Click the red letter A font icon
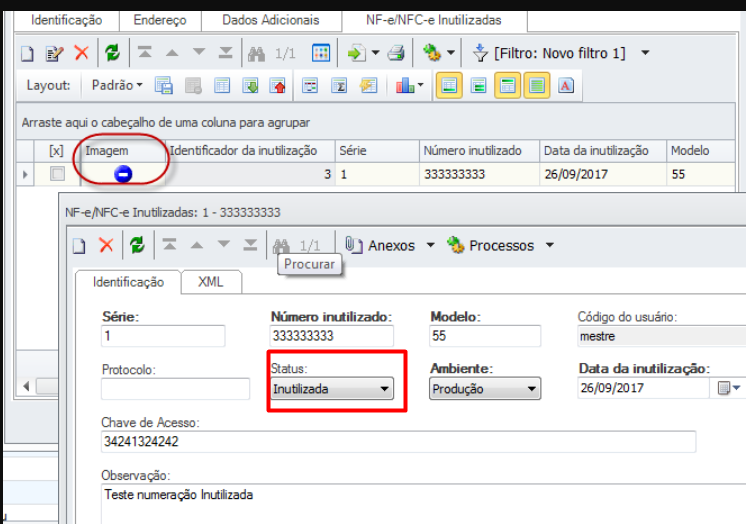Image resolution: width=746 pixels, height=524 pixels. click(x=566, y=86)
